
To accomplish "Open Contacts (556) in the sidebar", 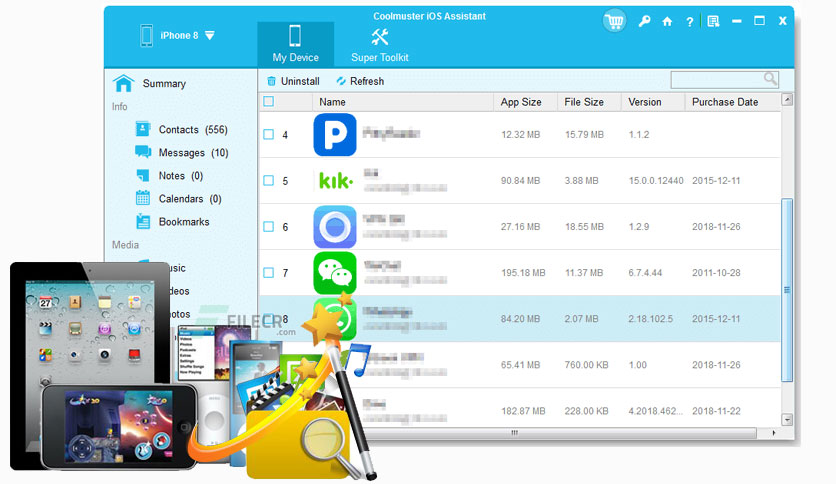I will 193,130.
